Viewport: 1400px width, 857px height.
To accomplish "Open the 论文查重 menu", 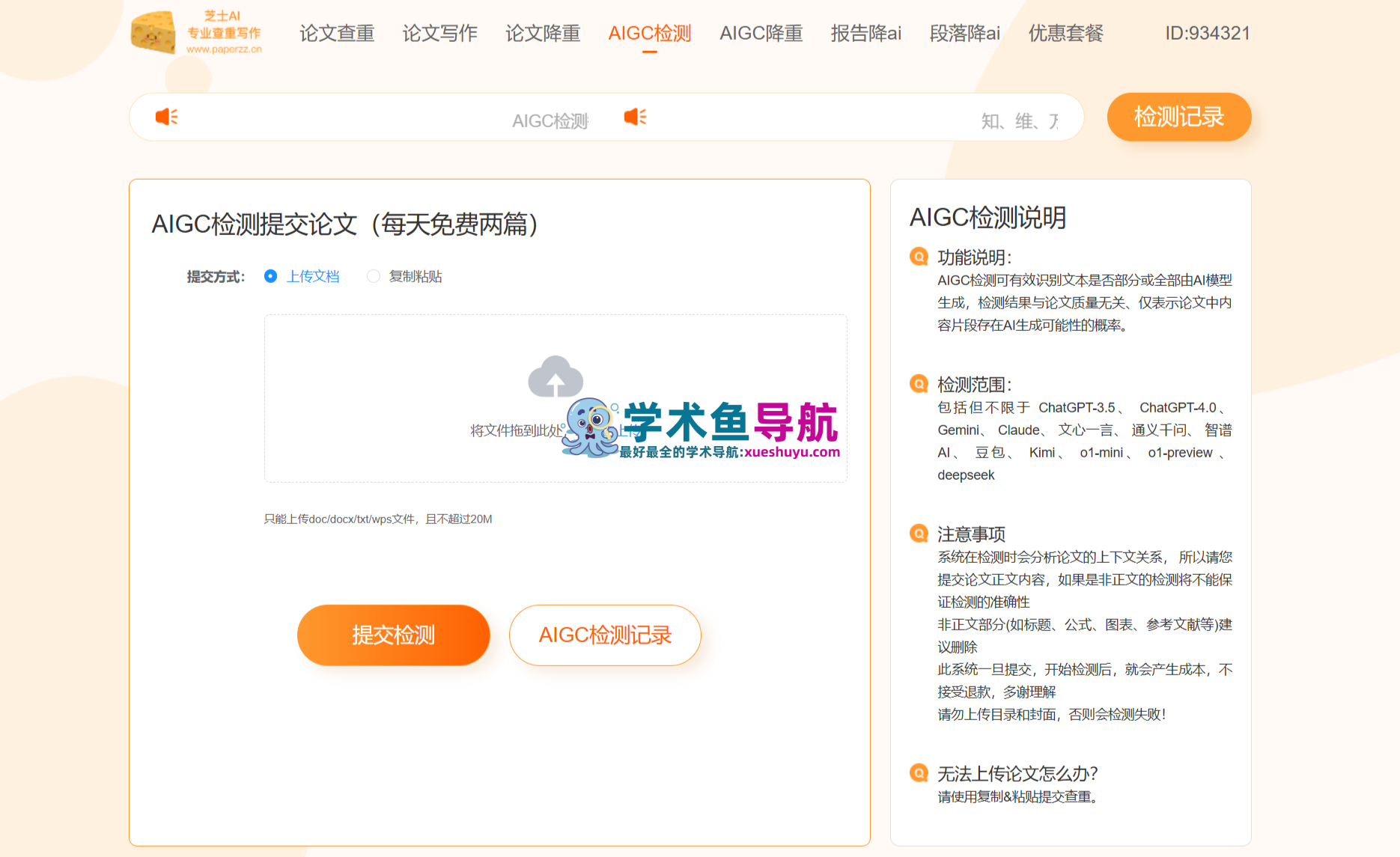I will tap(337, 33).
